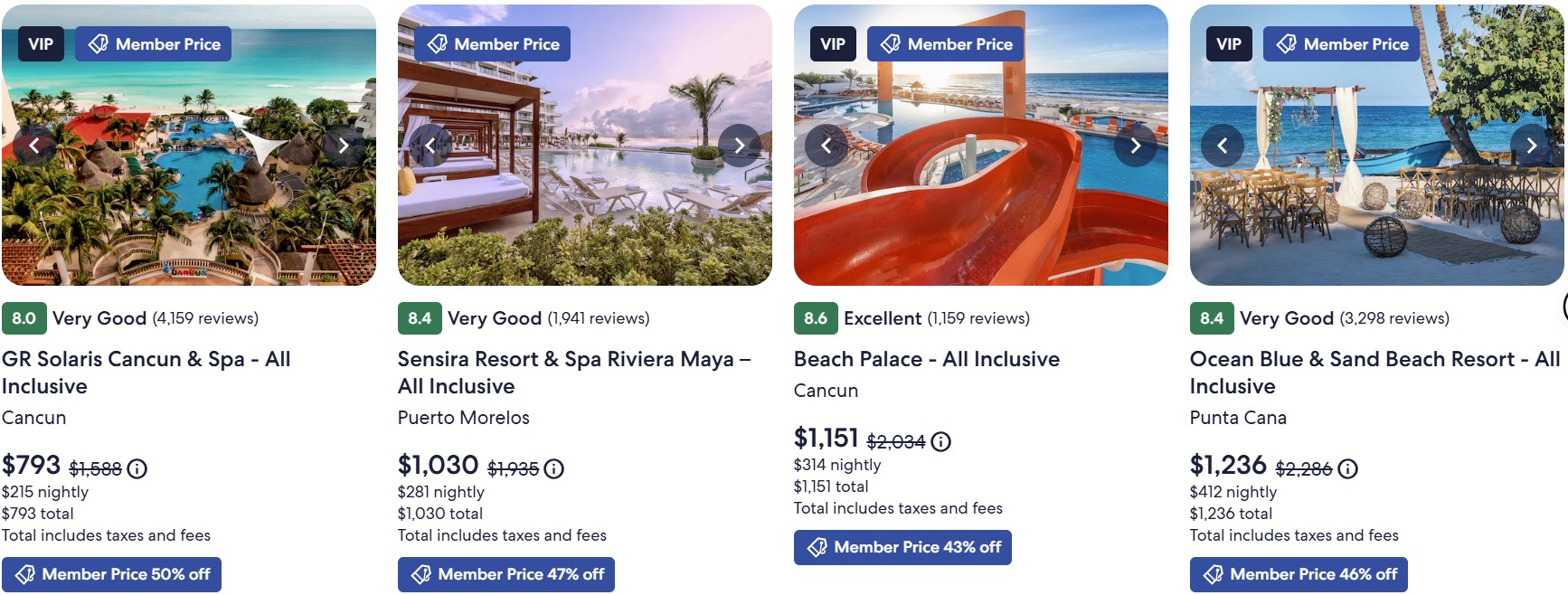
Task: Open the price info icon next to $793
Action: click(x=136, y=469)
